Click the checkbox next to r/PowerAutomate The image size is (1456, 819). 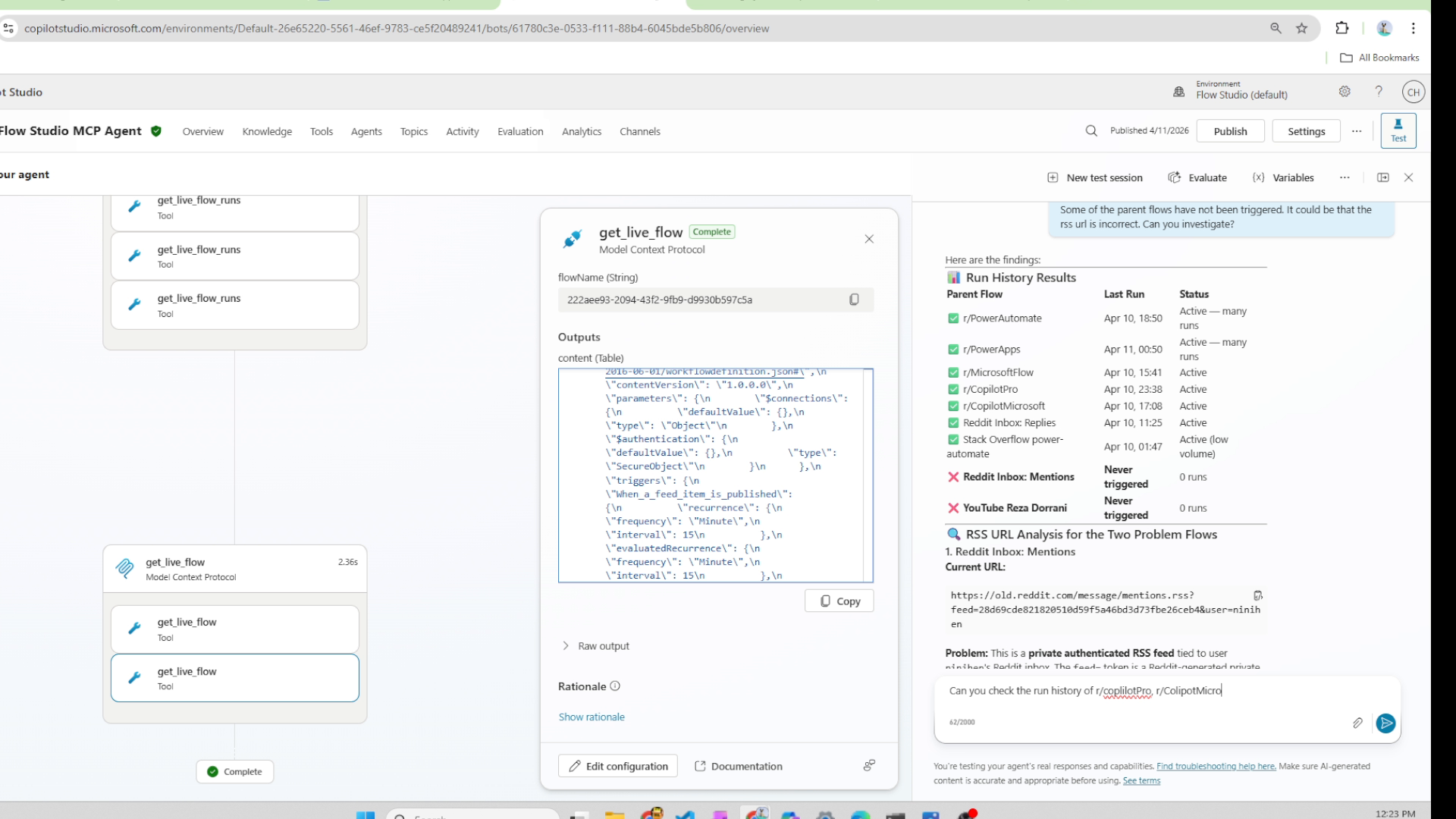coord(953,318)
